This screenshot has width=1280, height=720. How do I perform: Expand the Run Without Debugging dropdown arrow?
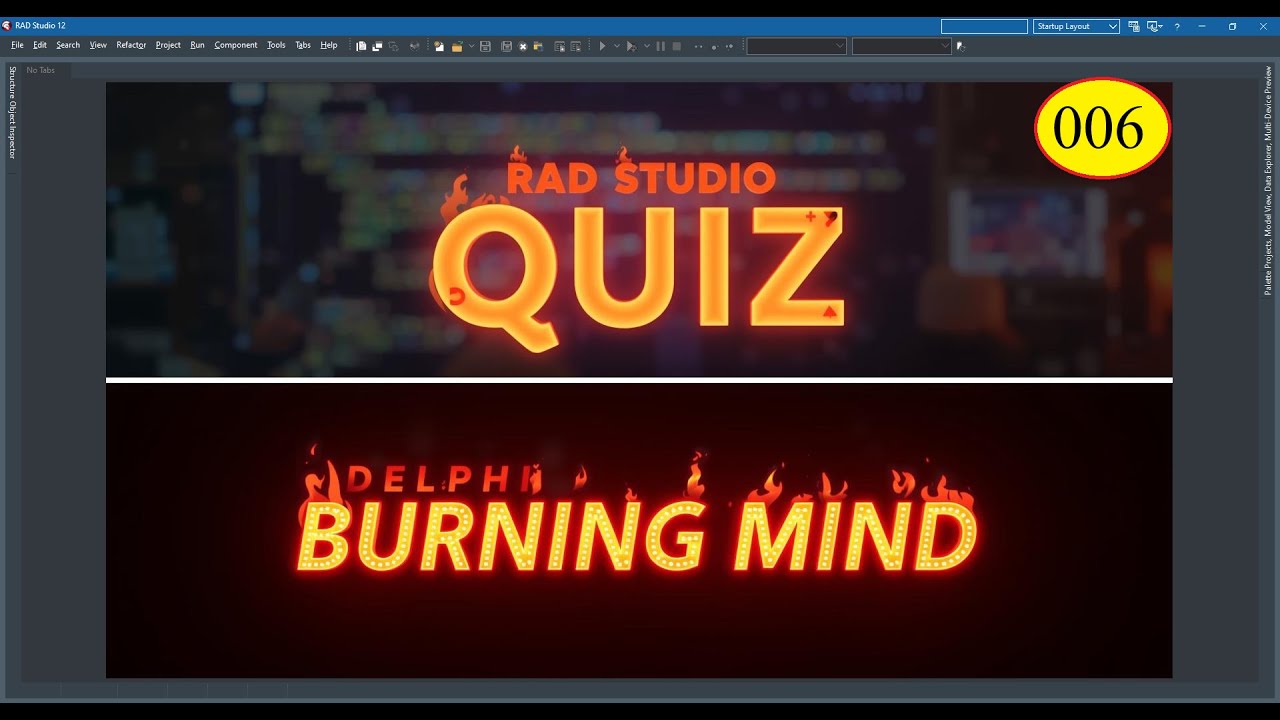pos(646,46)
